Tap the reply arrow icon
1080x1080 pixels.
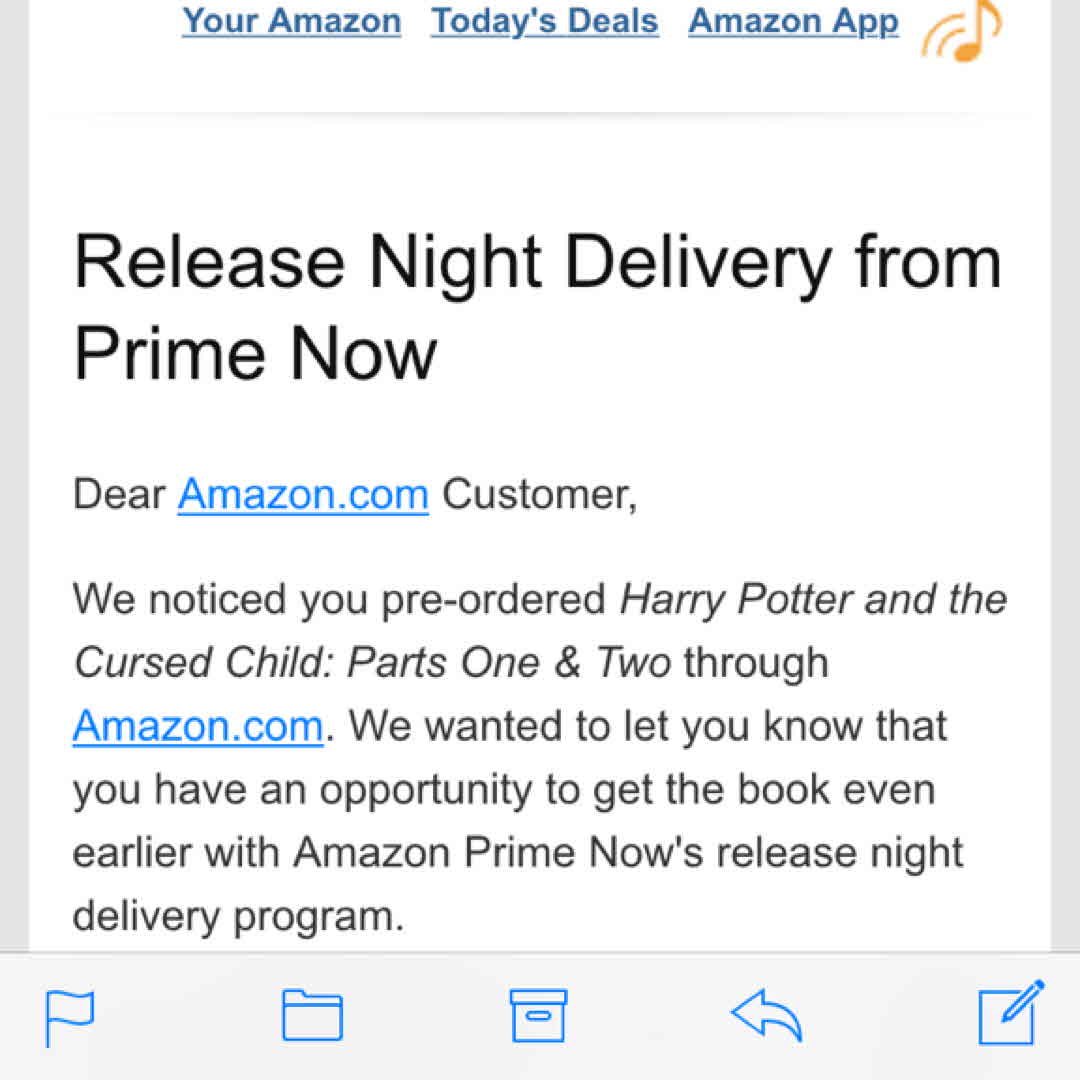click(x=766, y=1016)
